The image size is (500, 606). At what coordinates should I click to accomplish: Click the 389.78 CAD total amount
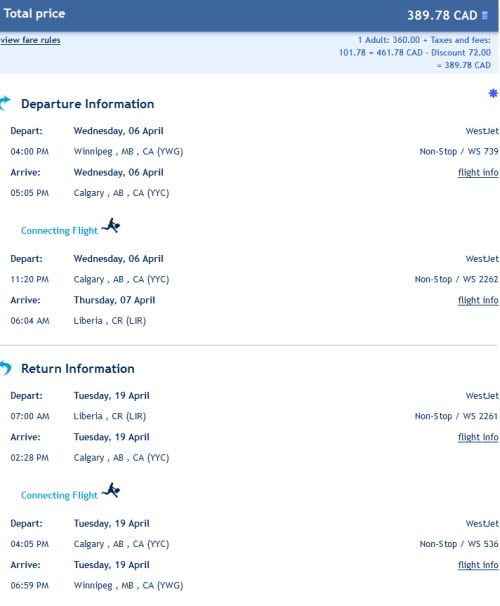[442, 15]
